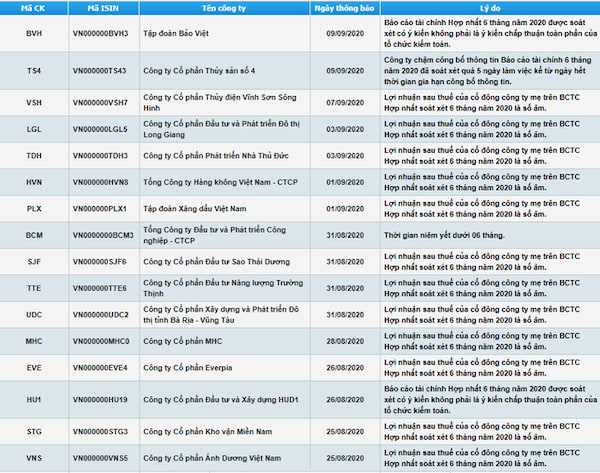Screen dimensions: 600x473
Task: Select stock code LGL
Action: [34, 129]
